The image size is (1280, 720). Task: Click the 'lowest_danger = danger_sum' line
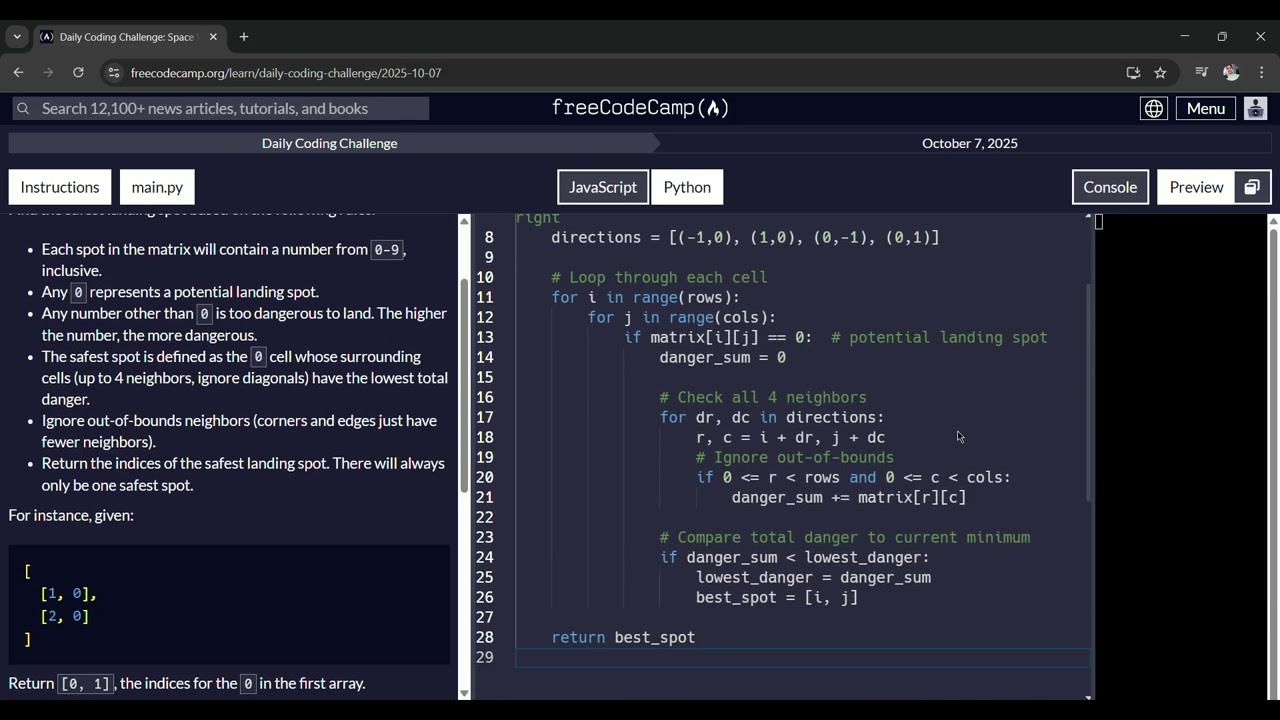[x=813, y=577]
